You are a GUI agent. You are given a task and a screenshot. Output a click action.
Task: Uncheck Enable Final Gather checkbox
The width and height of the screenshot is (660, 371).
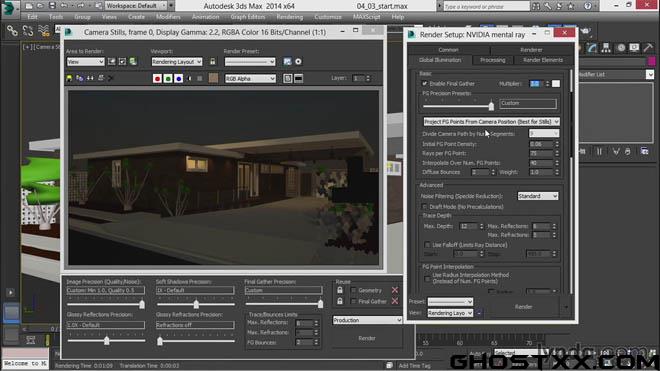[425, 83]
